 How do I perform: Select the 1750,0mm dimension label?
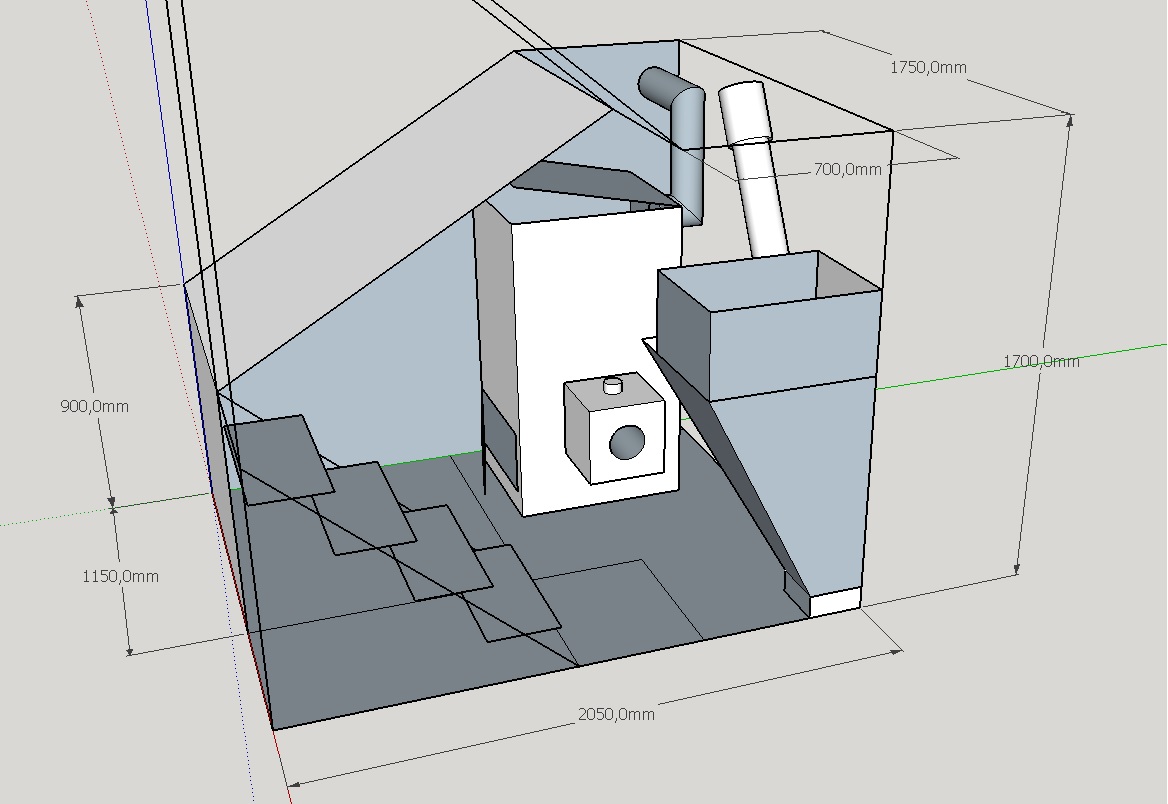tap(928, 68)
